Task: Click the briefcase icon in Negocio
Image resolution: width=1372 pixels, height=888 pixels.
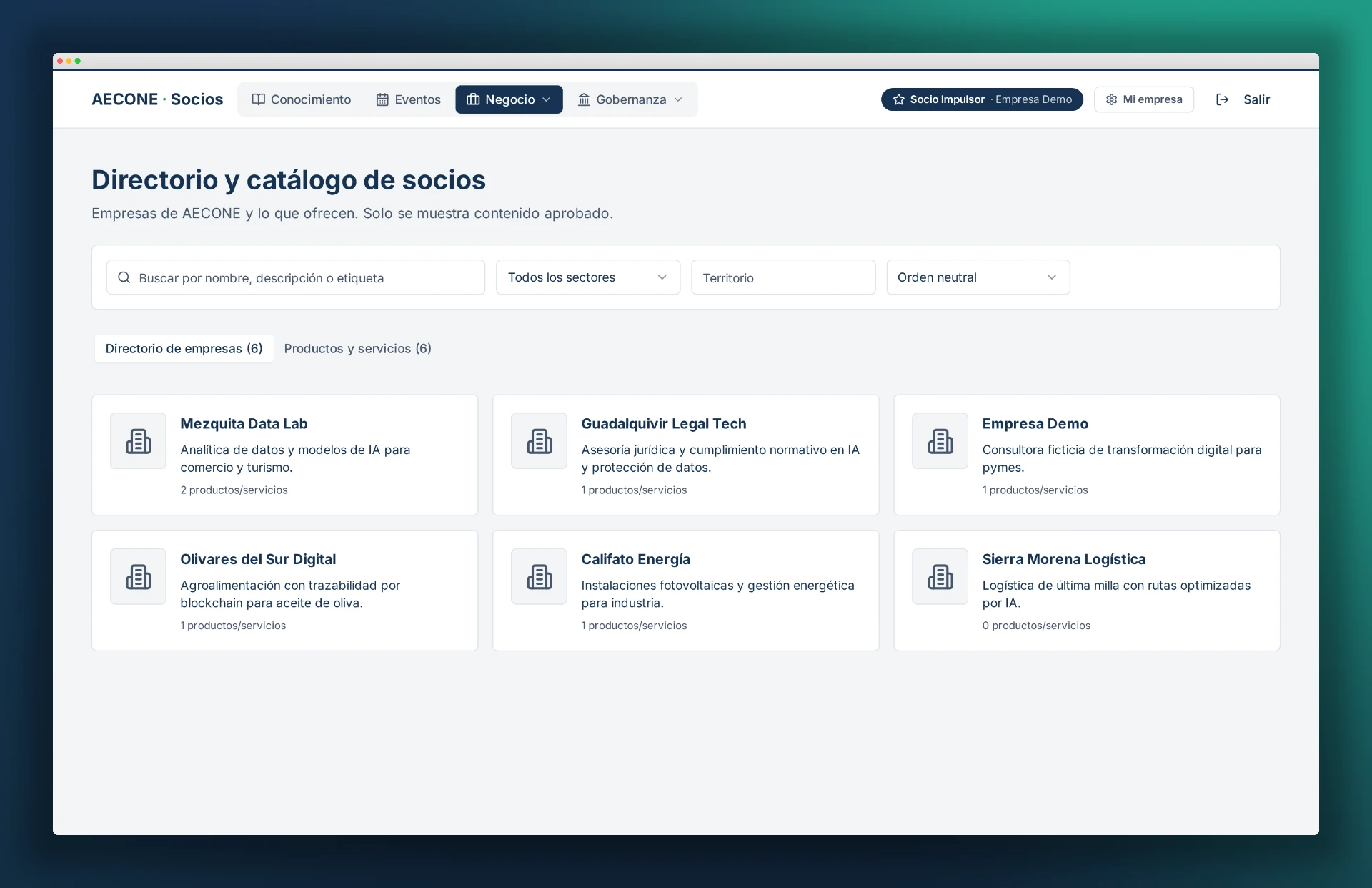Action: click(x=473, y=99)
